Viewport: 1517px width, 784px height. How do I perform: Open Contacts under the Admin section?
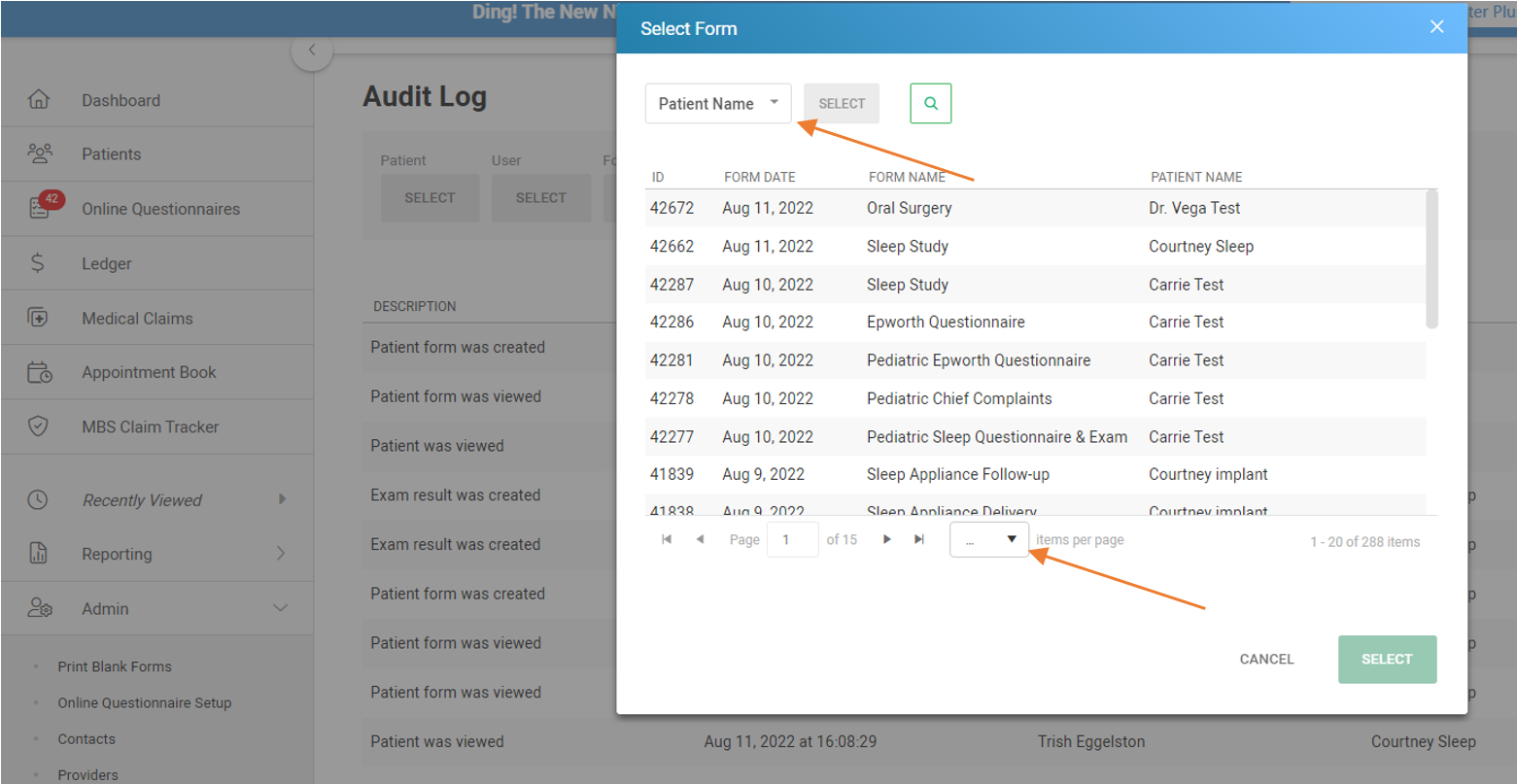pos(86,738)
